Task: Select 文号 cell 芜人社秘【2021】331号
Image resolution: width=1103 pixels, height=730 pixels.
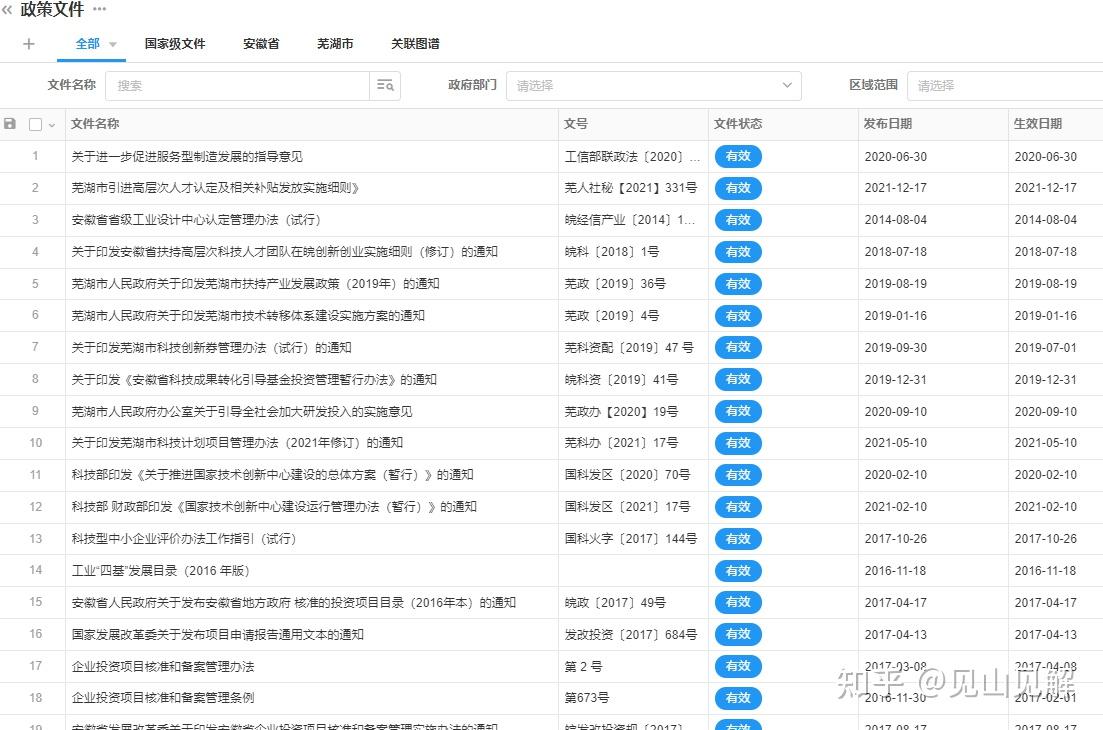Action: tap(631, 188)
